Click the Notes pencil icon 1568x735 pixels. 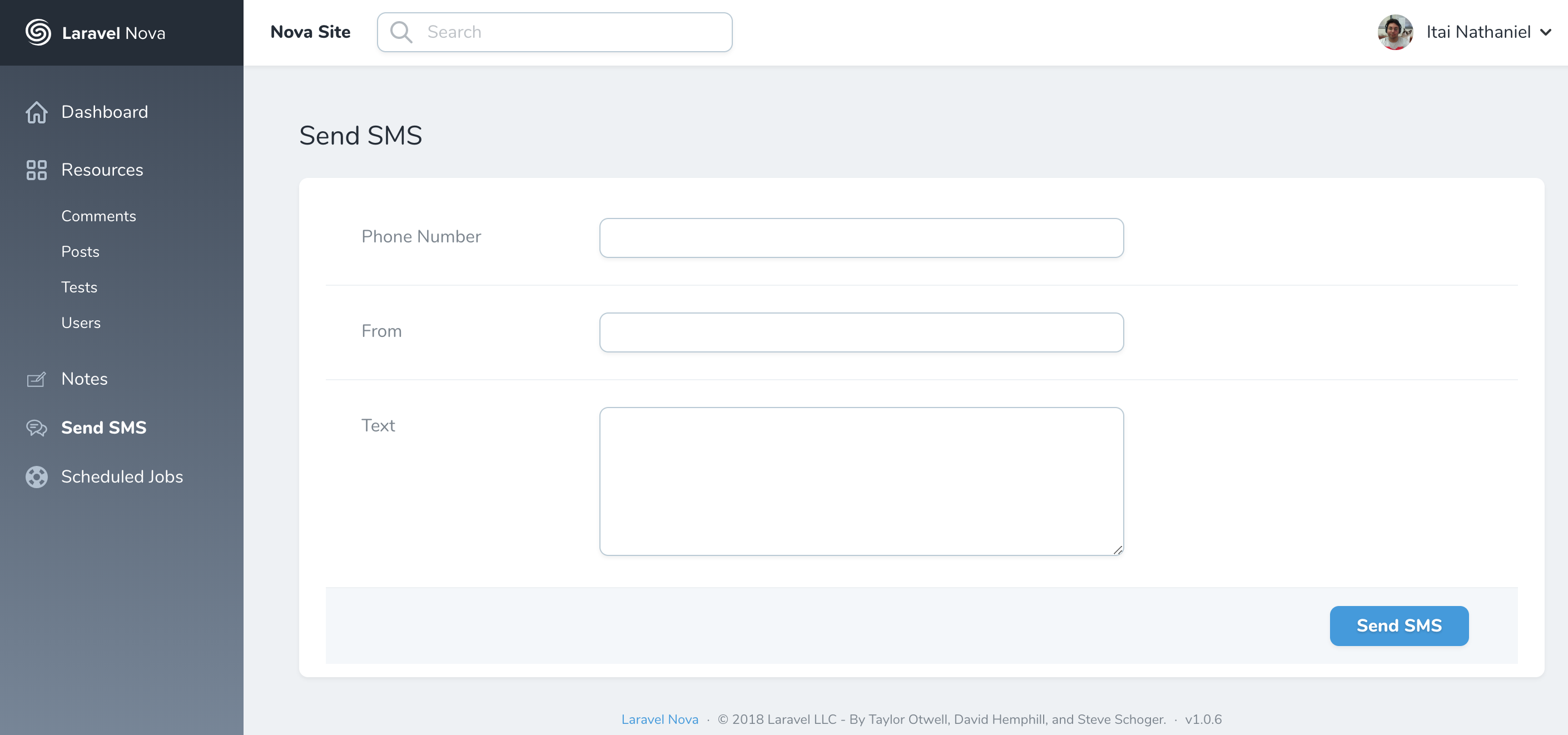click(37, 379)
